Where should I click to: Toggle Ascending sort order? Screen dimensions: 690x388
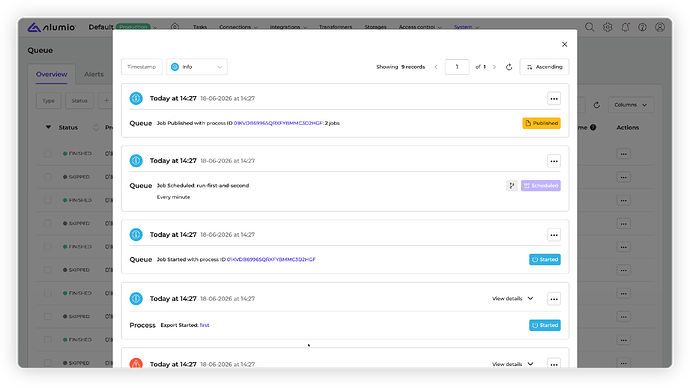(x=544, y=67)
